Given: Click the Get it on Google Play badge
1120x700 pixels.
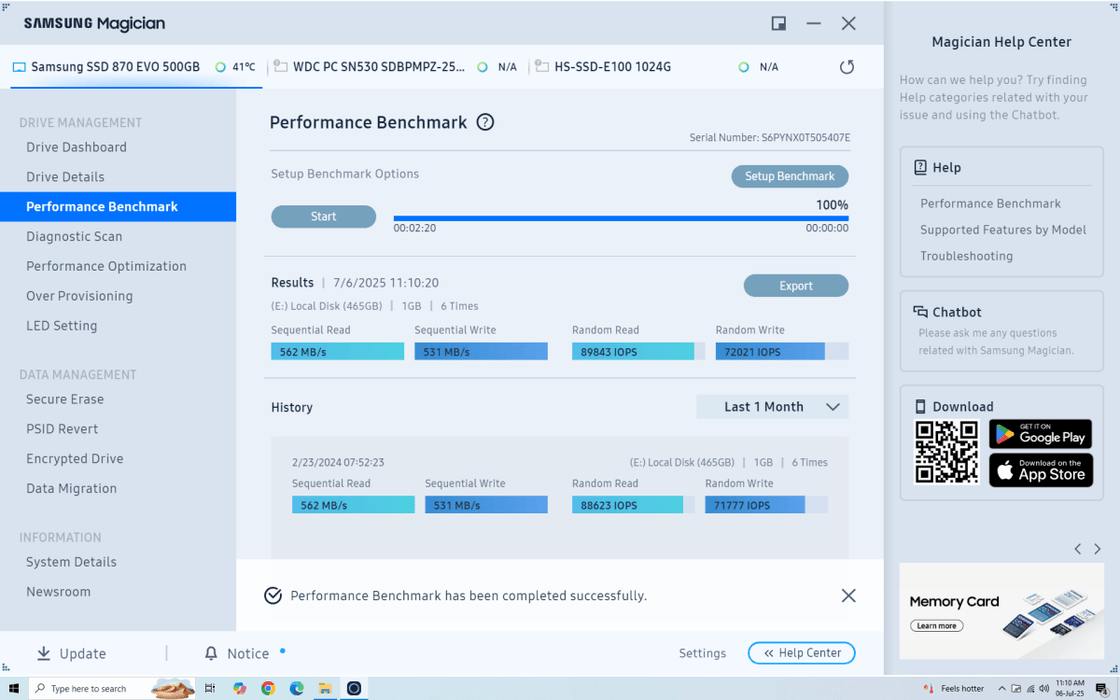Looking at the screenshot, I should coord(1040,434).
